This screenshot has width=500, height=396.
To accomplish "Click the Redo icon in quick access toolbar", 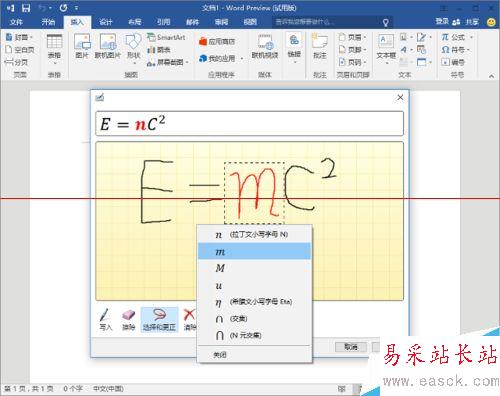I will coord(63,8).
